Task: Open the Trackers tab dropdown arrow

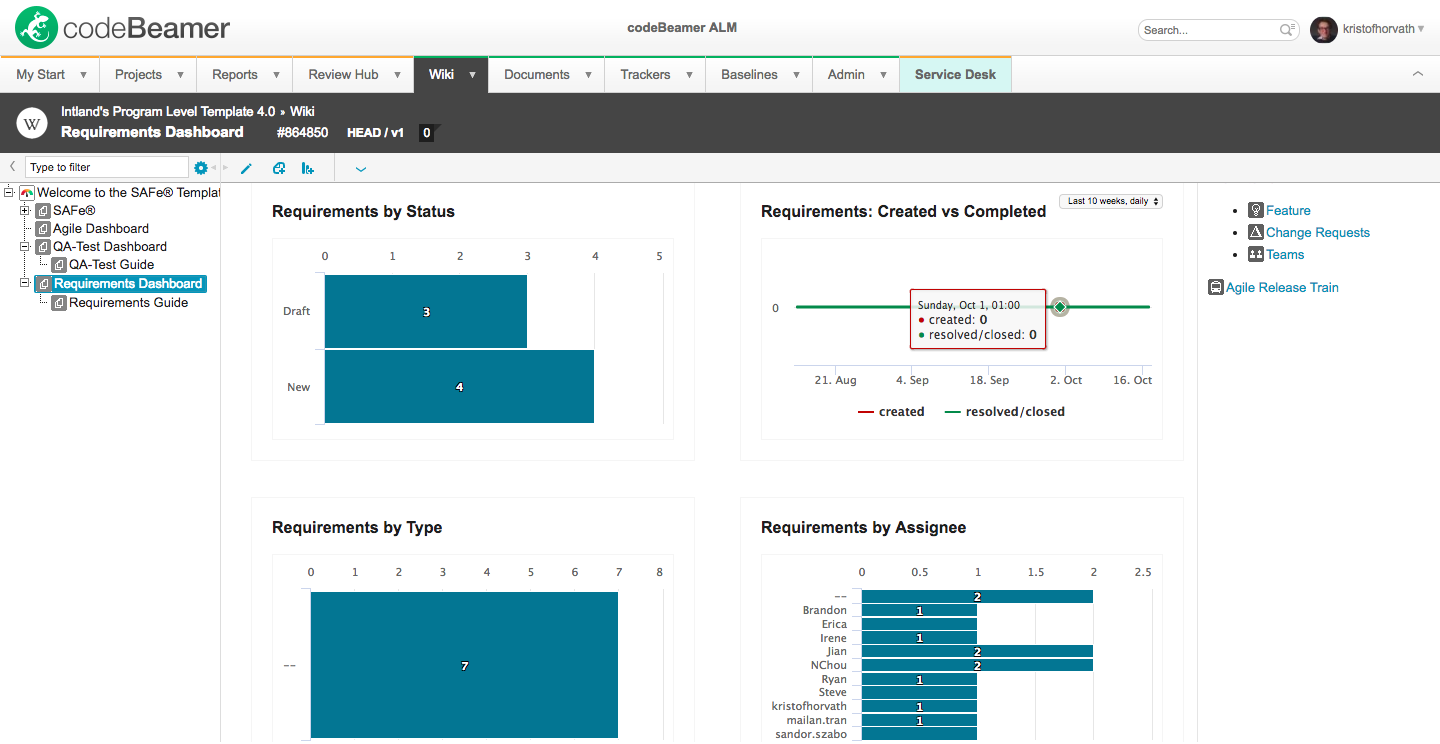Action: (689, 75)
